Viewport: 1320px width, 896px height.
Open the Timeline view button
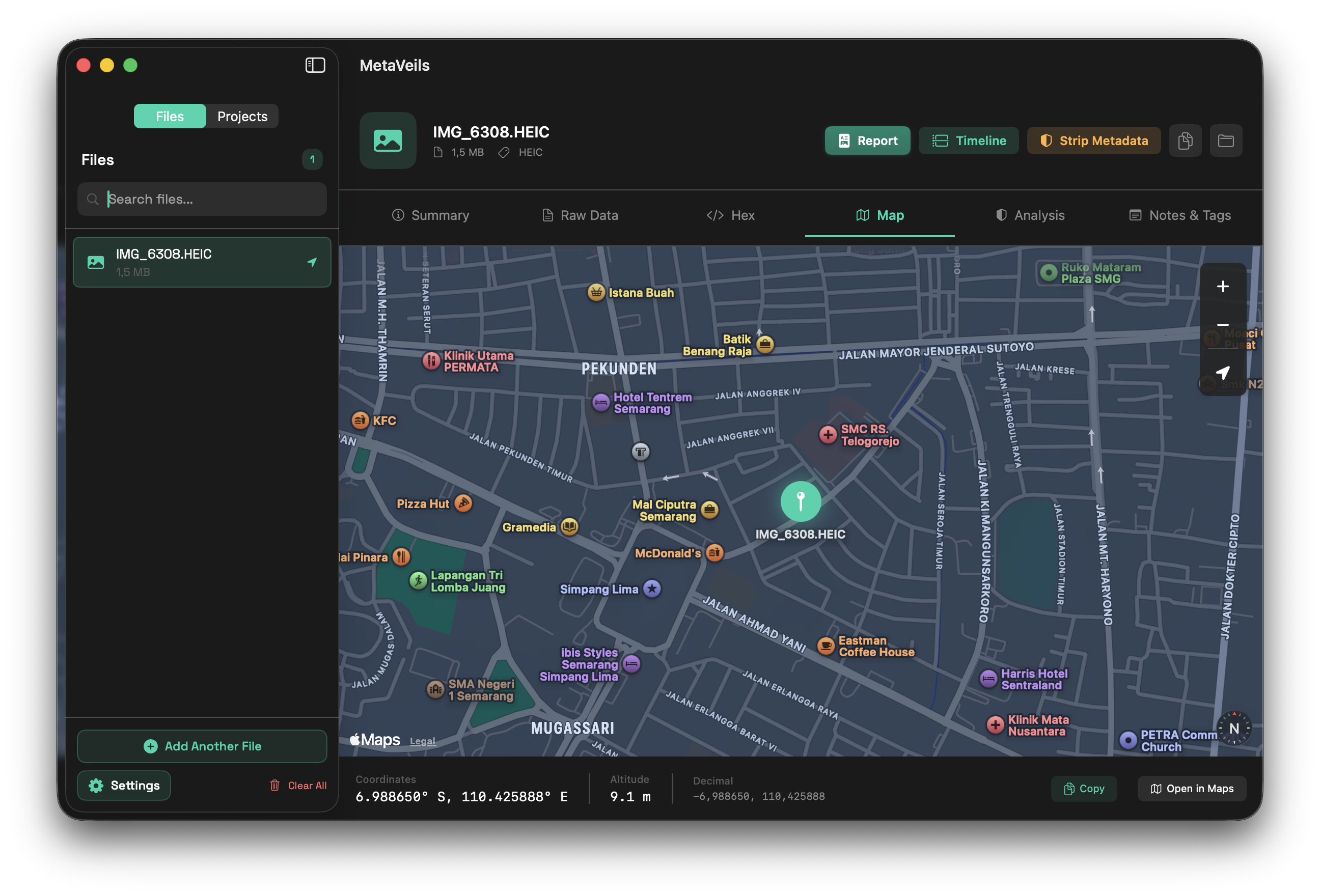click(969, 141)
